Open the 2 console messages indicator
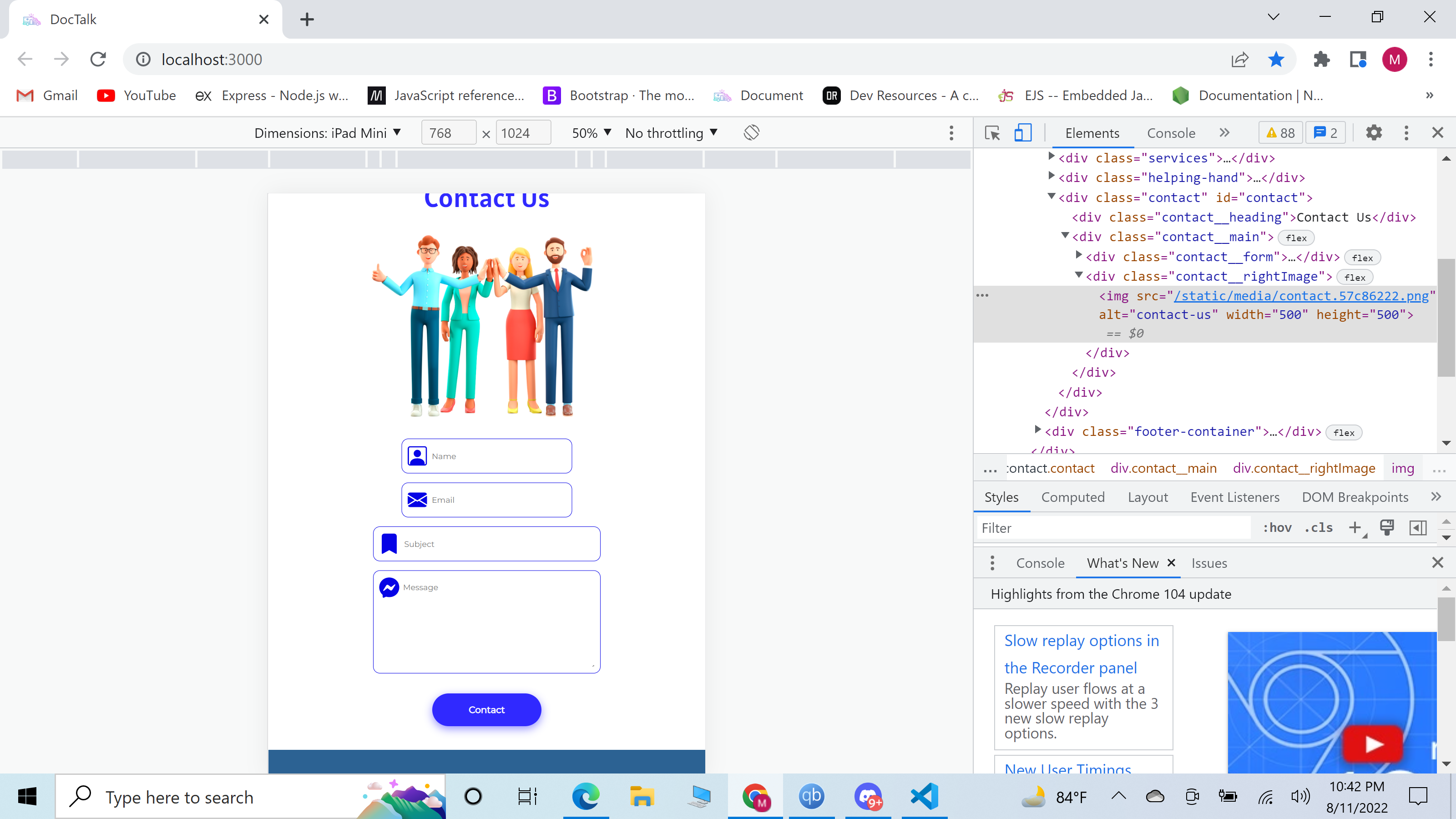Viewport: 1456px width, 819px height. tap(1325, 132)
